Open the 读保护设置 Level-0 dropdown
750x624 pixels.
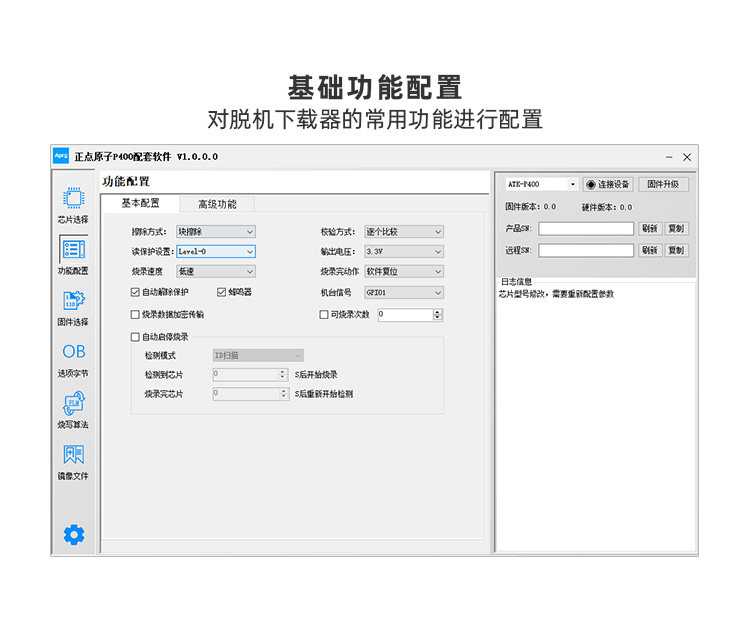216,252
